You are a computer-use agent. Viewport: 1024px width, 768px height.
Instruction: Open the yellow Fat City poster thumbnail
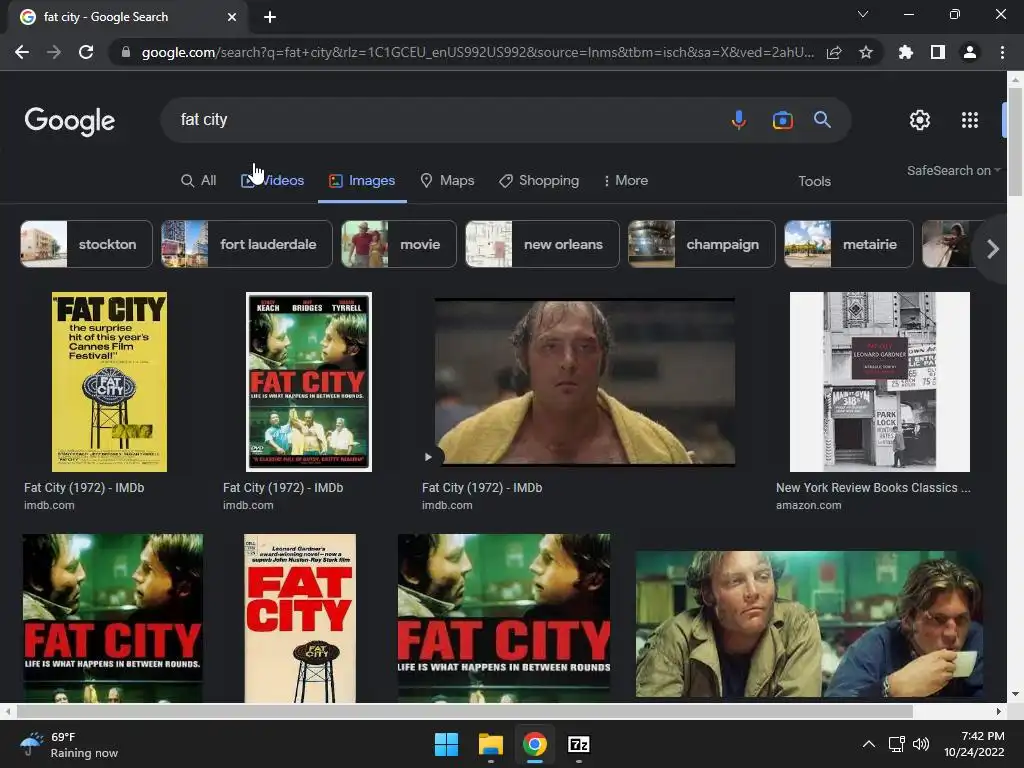pos(110,382)
